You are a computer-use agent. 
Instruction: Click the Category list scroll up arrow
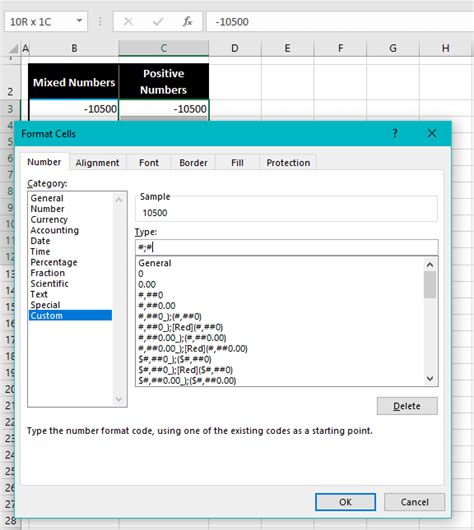click(119, 199)
